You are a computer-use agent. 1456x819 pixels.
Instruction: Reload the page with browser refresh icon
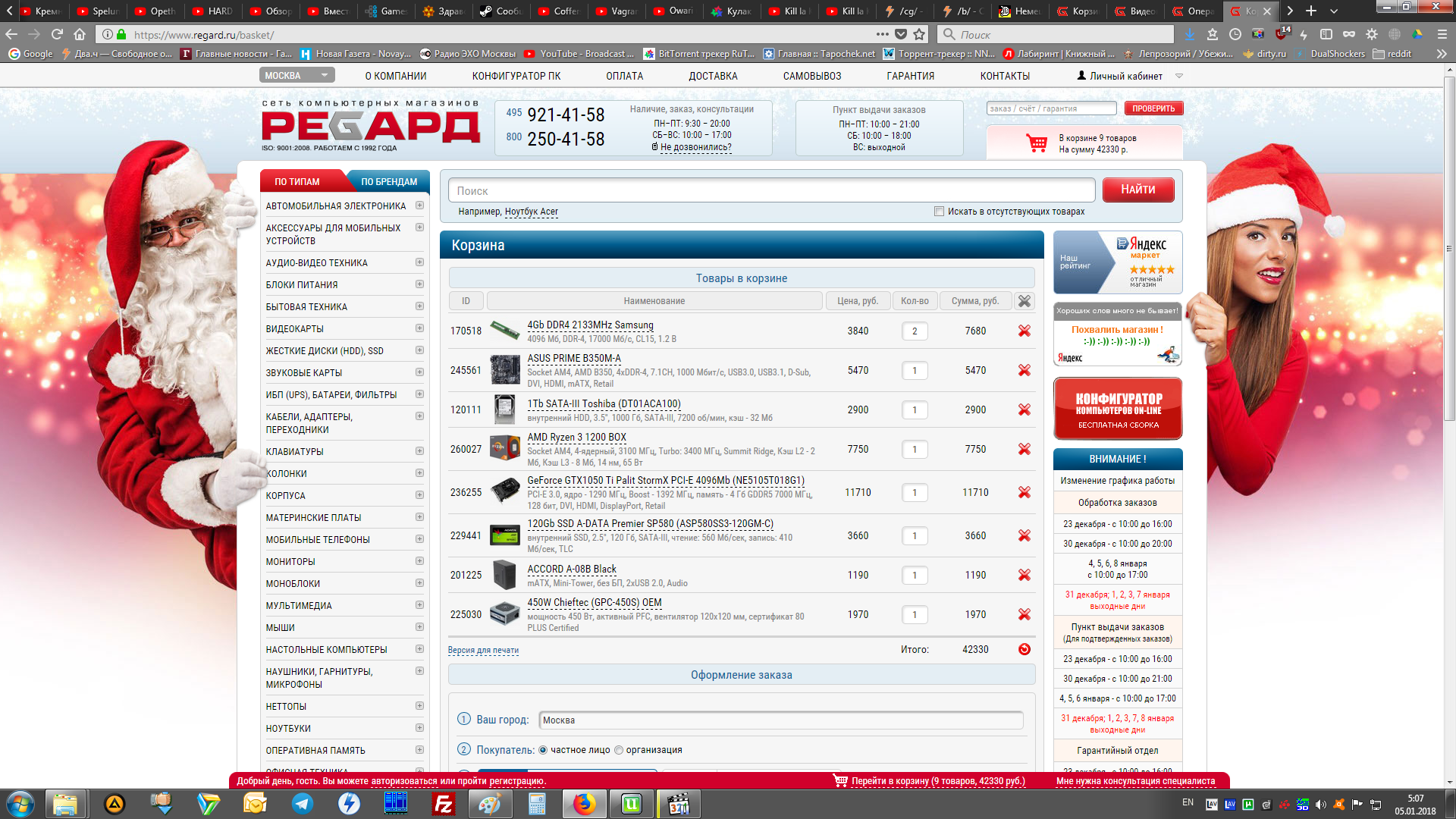[57, 34]
